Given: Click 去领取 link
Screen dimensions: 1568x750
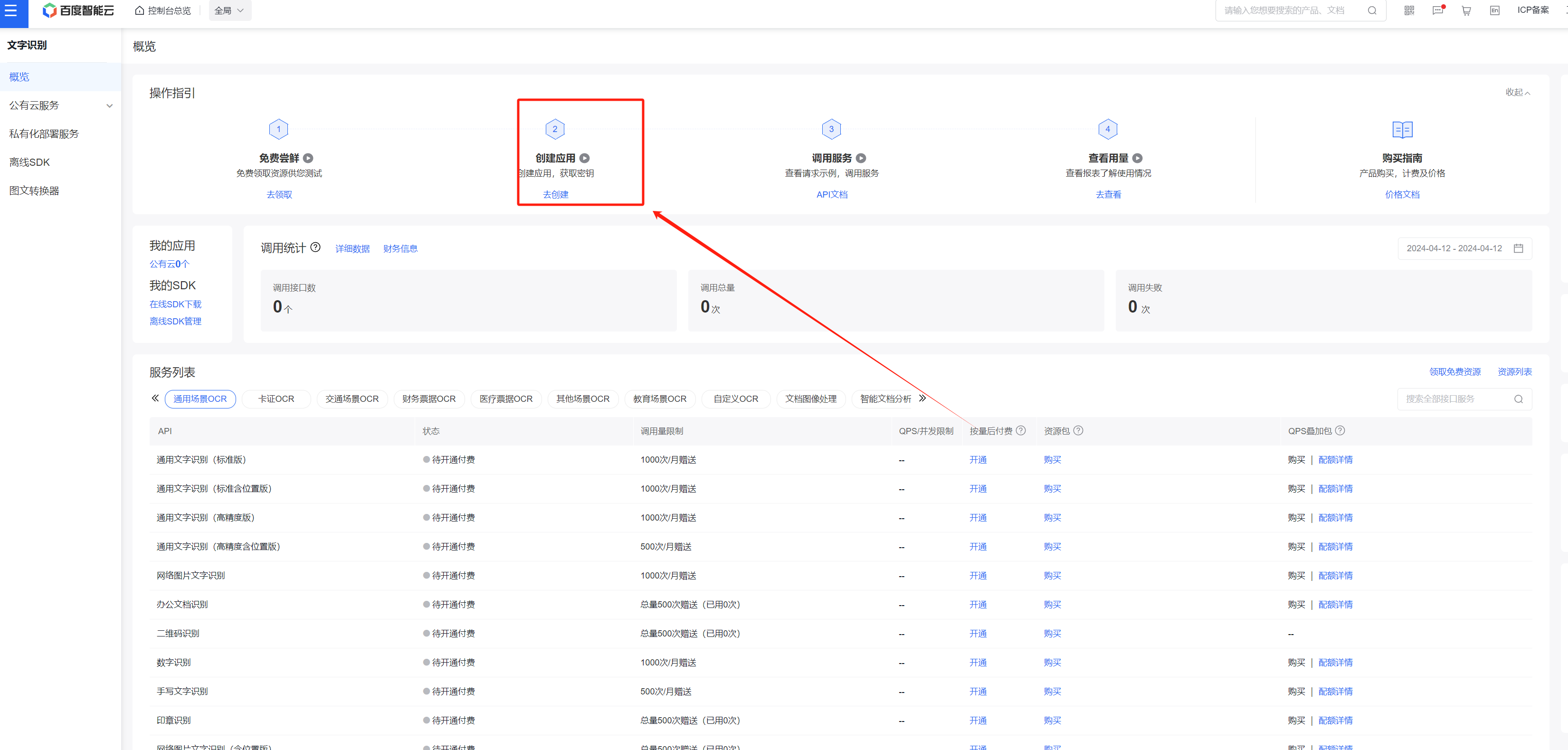Looking at the screenshot, I should pyautogui.click(x=279, y=195).
